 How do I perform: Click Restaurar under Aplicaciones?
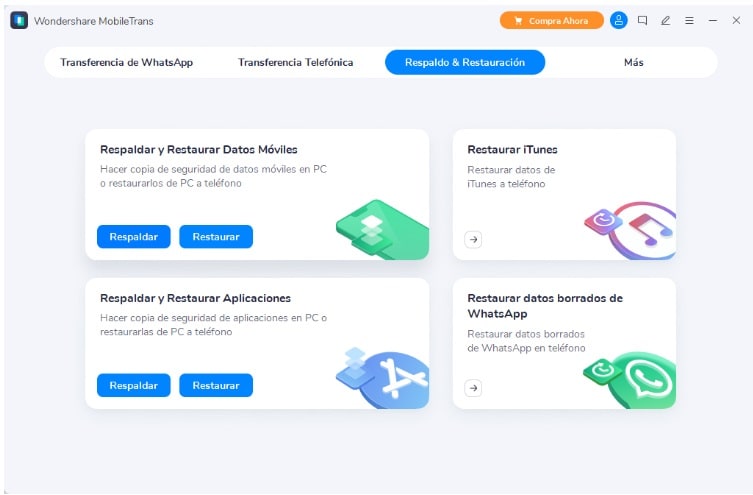(x=216, y=386)
